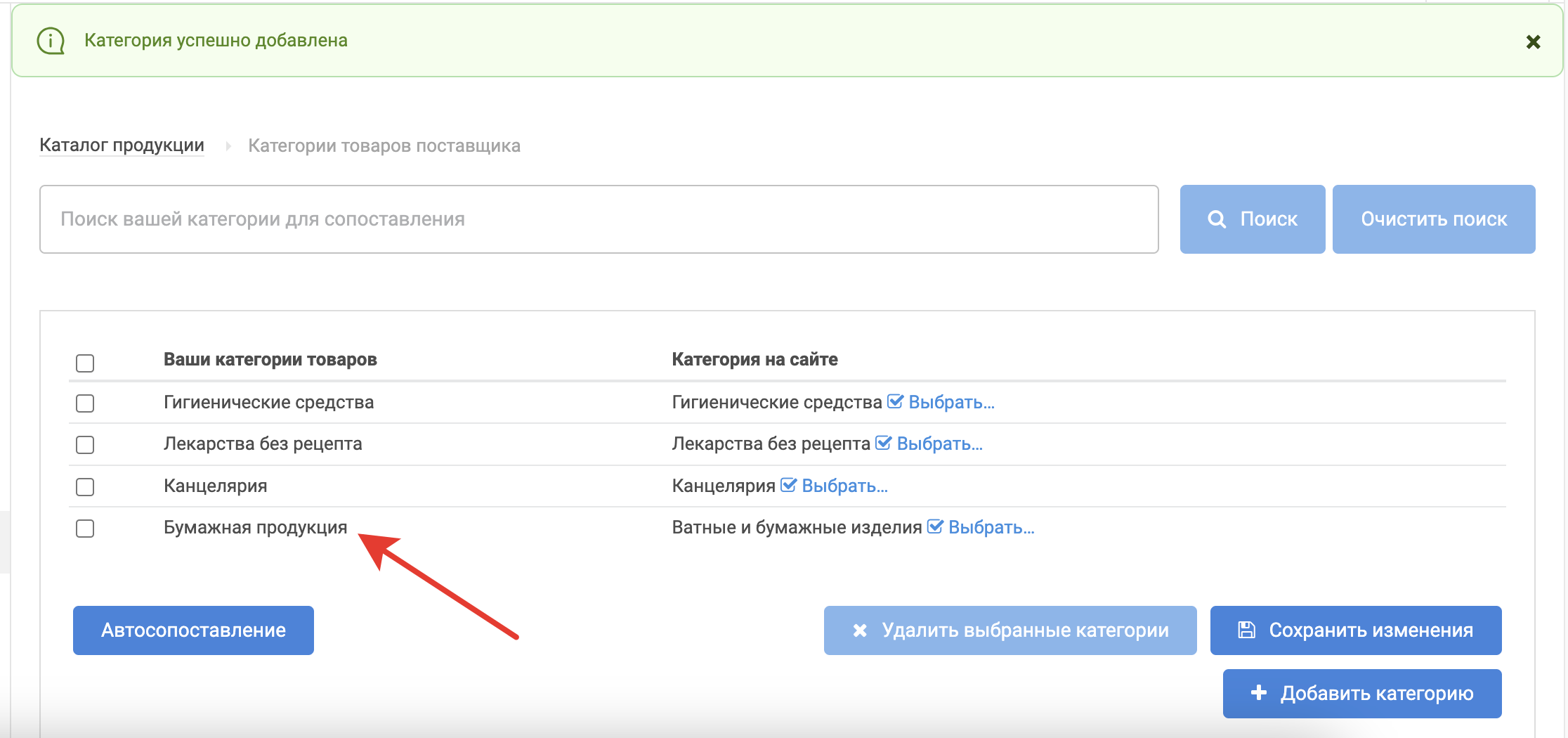Focus the category search input field
Screen dimensions: 1568x738
tap(599, 219)
